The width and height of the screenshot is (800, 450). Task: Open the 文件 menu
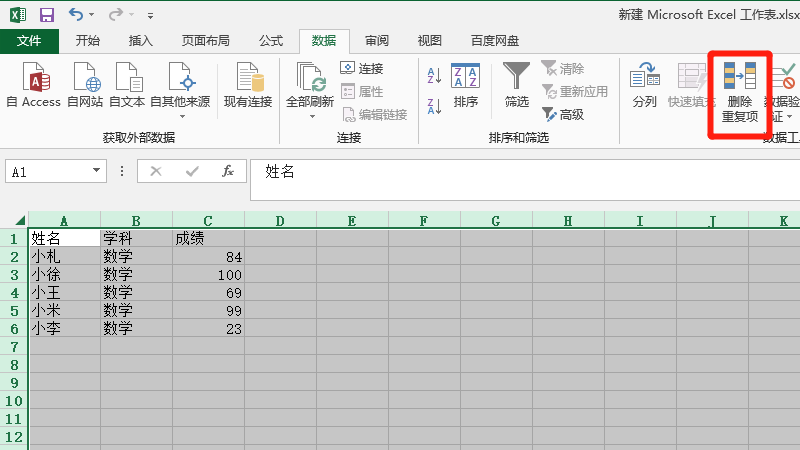coord(29,41)
